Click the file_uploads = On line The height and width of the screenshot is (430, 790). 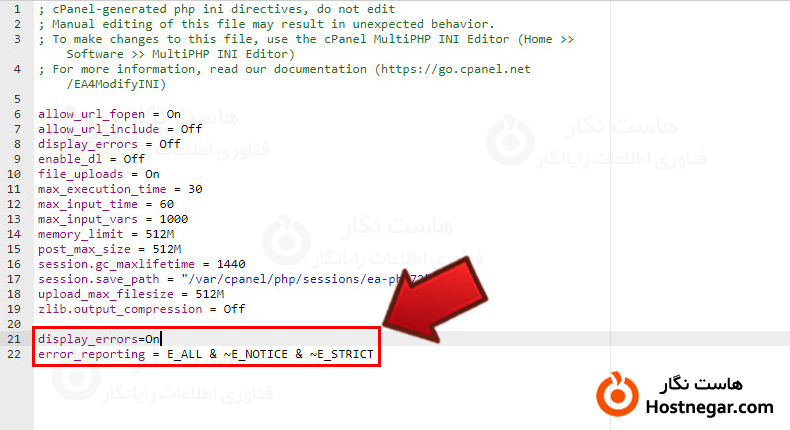(x=99, y=174)
